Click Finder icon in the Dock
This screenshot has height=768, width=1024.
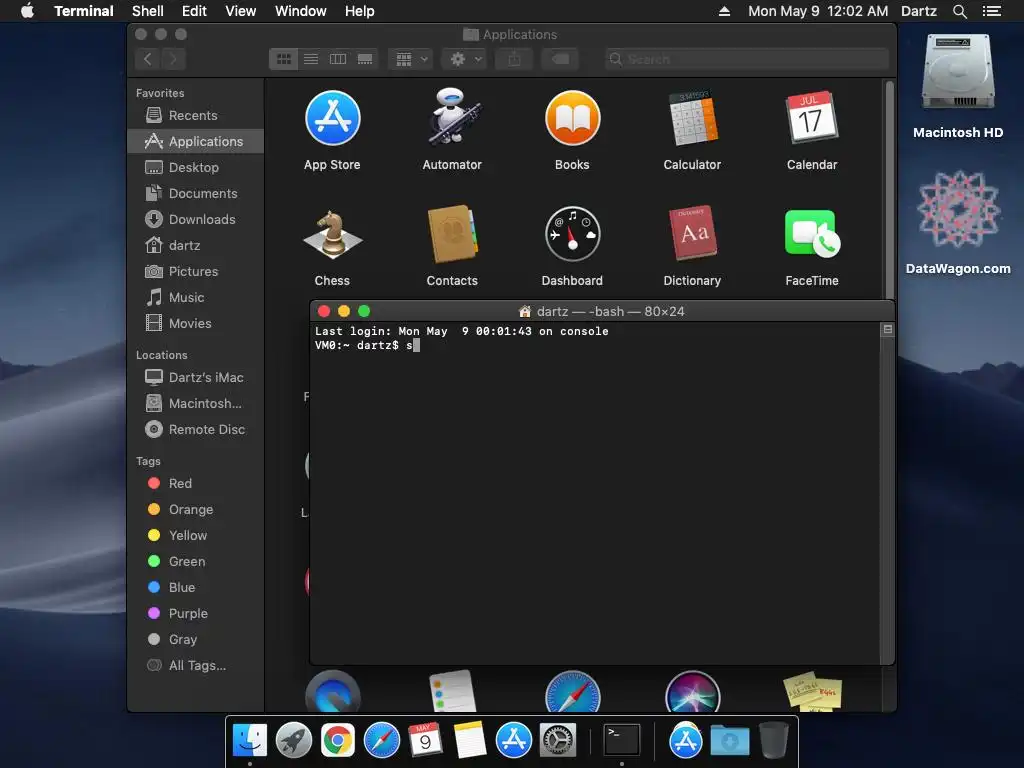pos(250,741)
